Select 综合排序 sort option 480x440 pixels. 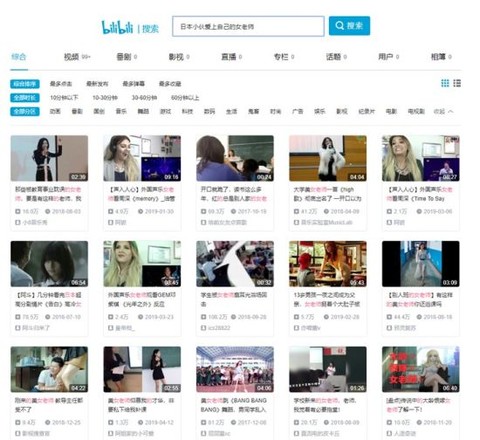(25, 84)
